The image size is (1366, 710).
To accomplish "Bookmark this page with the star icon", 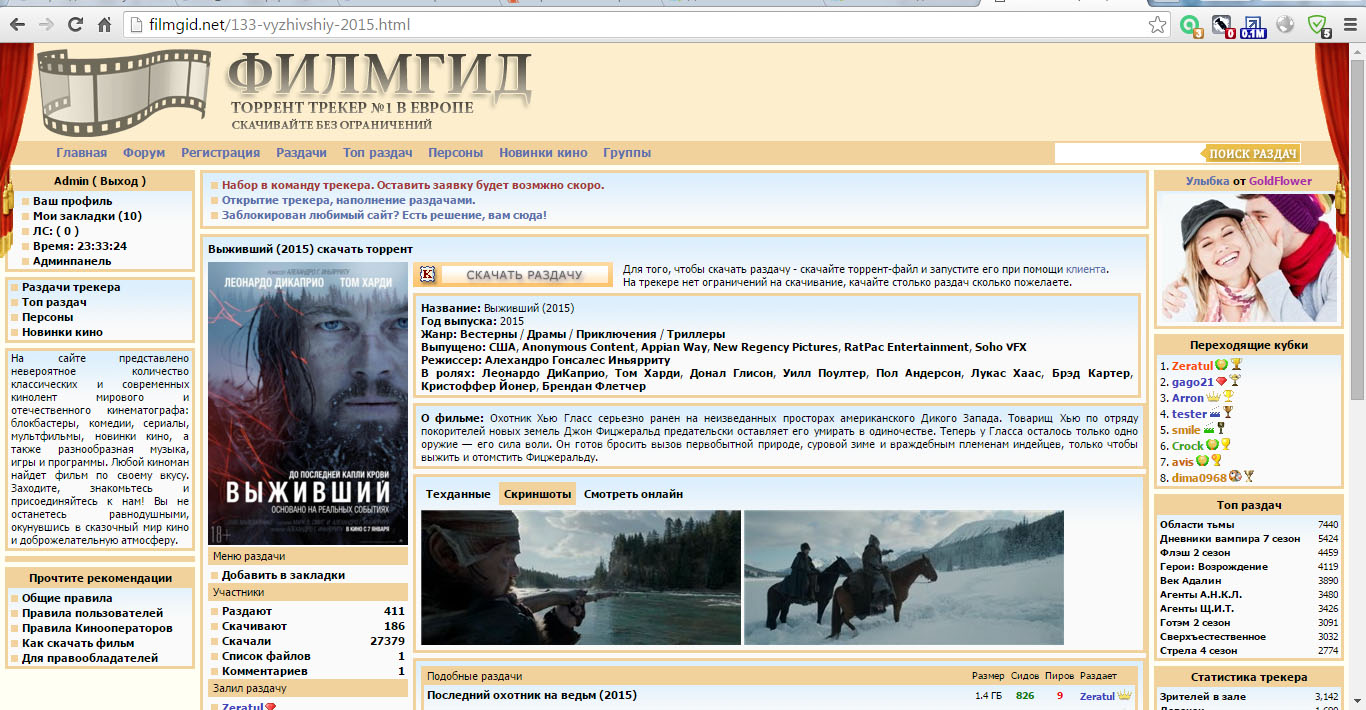I will (1157, 25).
